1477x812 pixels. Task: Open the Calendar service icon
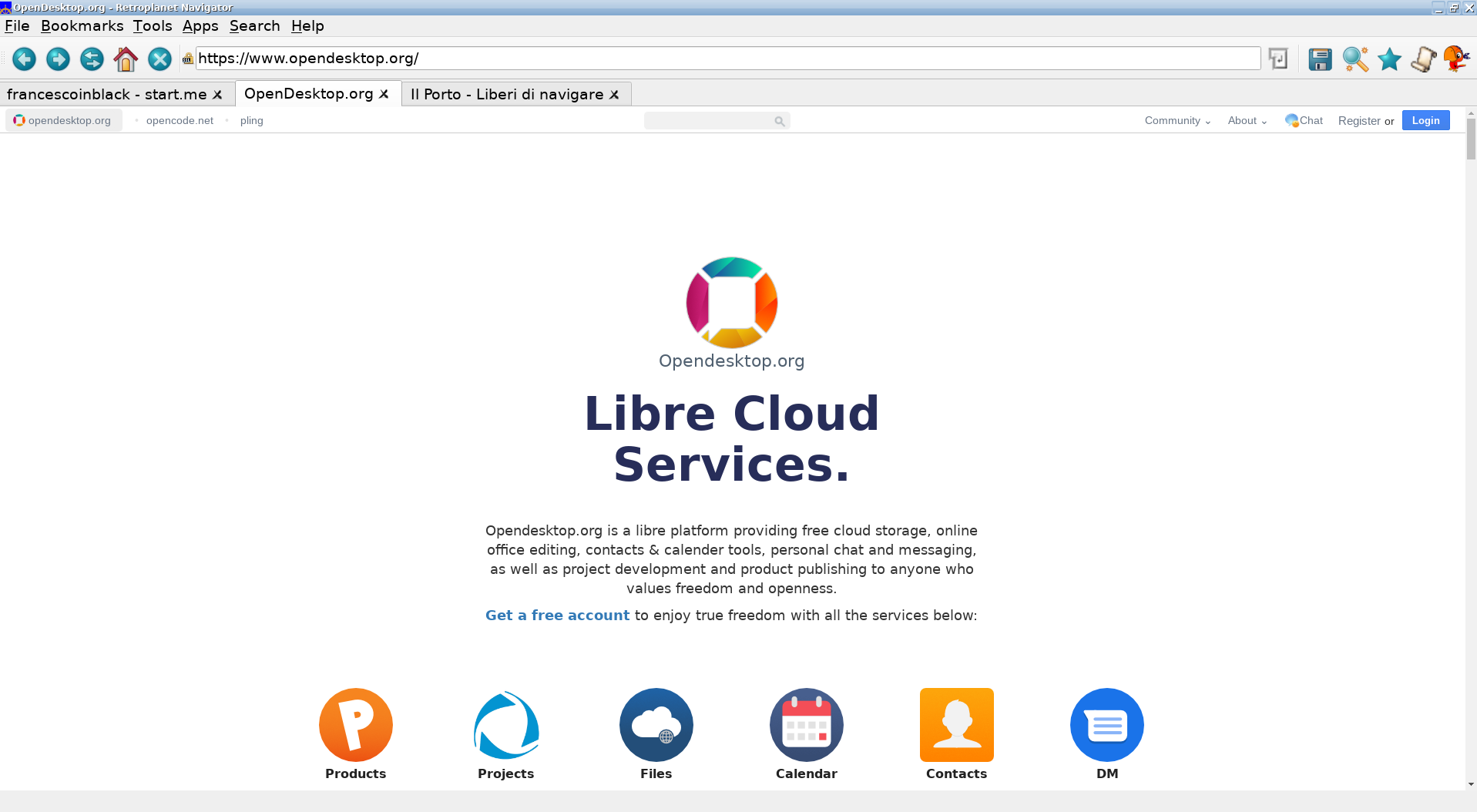(806, 724)
